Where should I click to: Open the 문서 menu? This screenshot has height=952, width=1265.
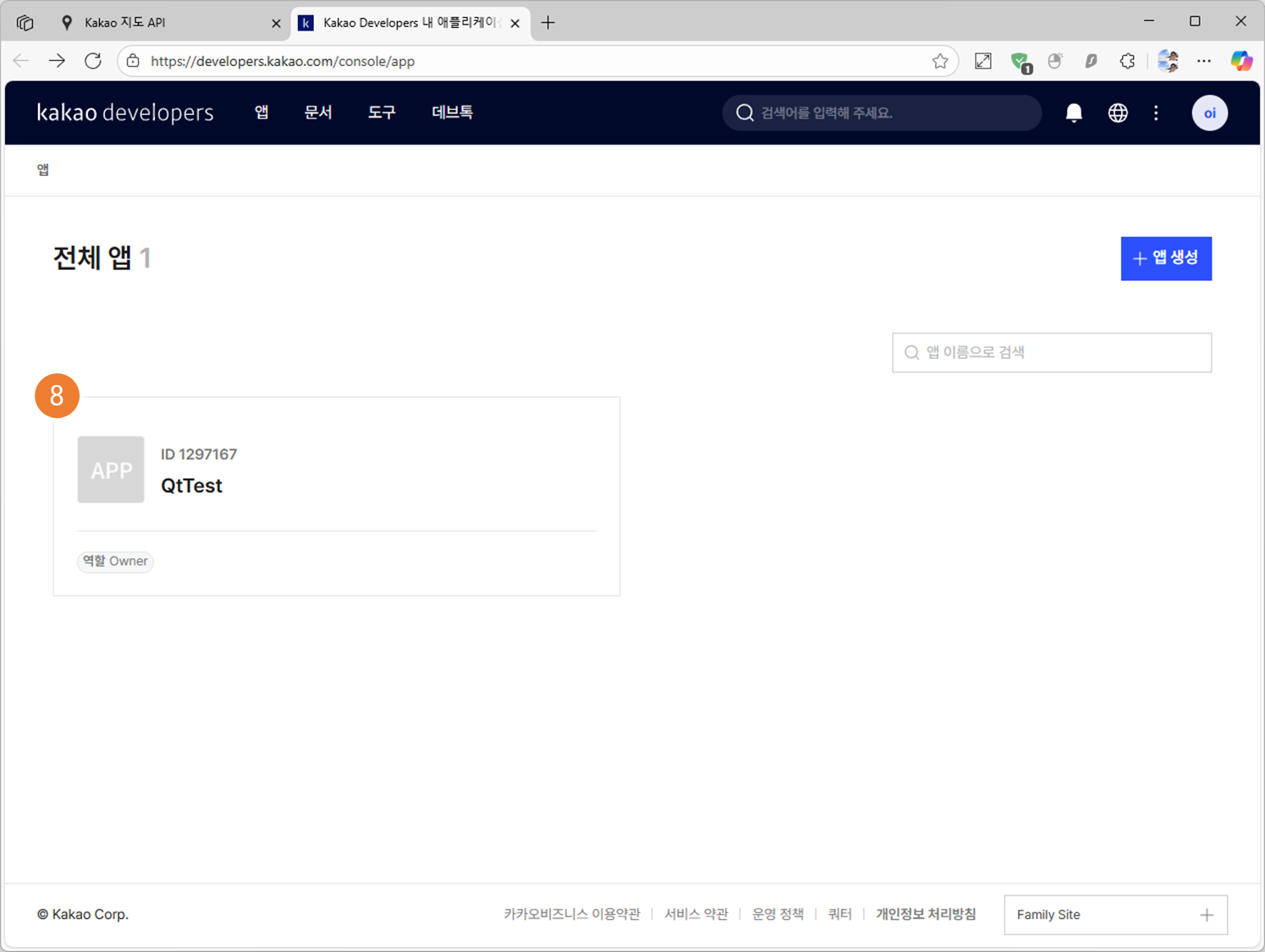tap(318, 113)
